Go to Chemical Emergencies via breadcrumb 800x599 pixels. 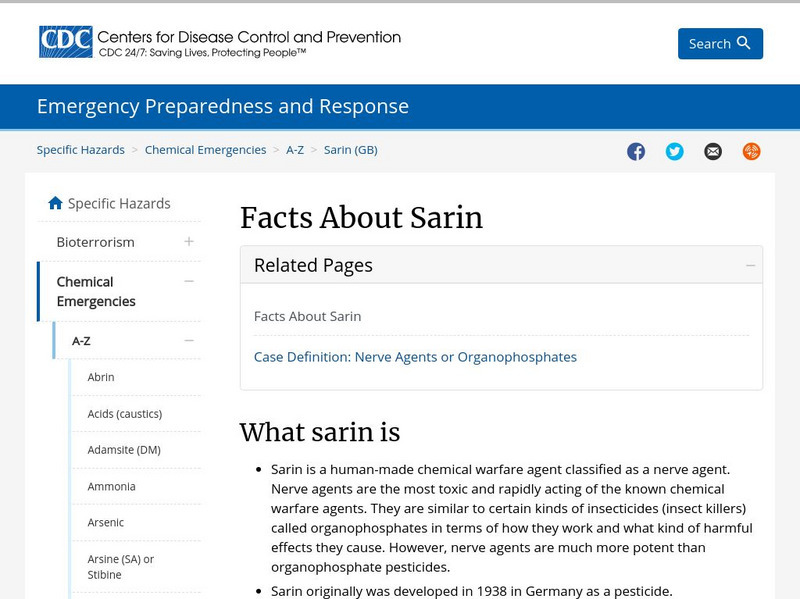click(x=205, y=149)
